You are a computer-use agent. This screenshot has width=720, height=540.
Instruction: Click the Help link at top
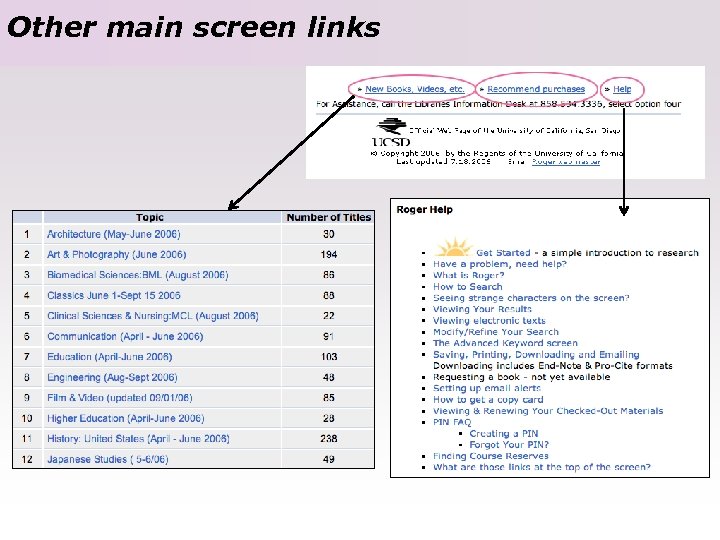pos(622,89)
